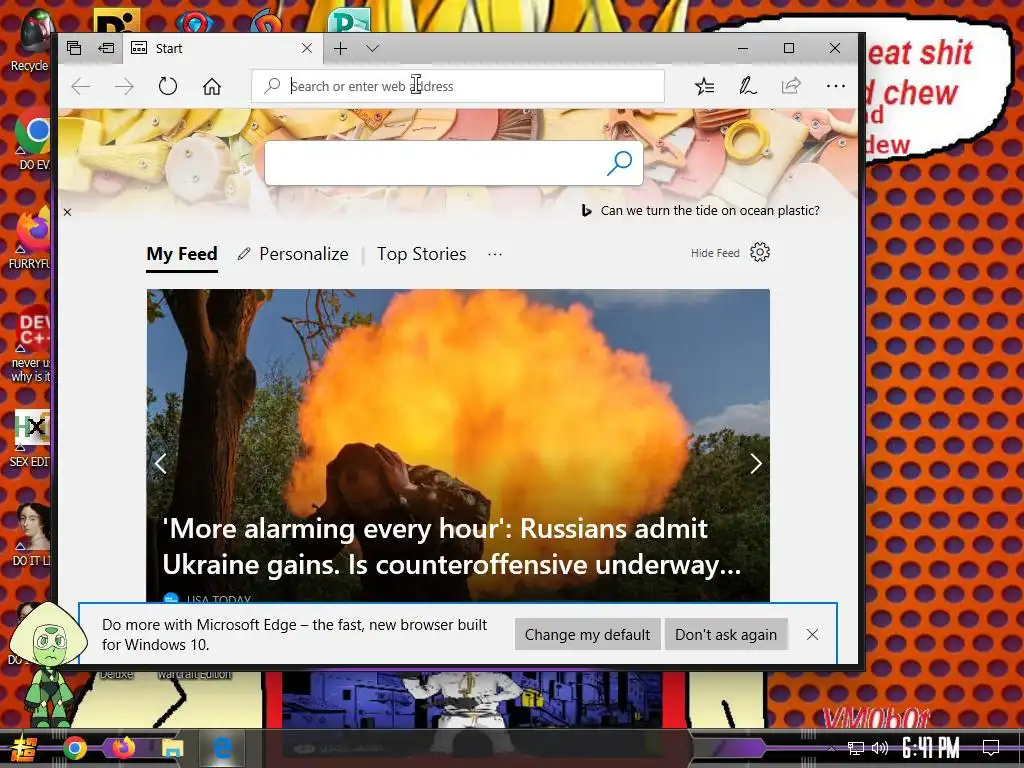Open volume control tray icon
Image resolution: width=1024 pixels, height=768 pixels.
[880, 748]
